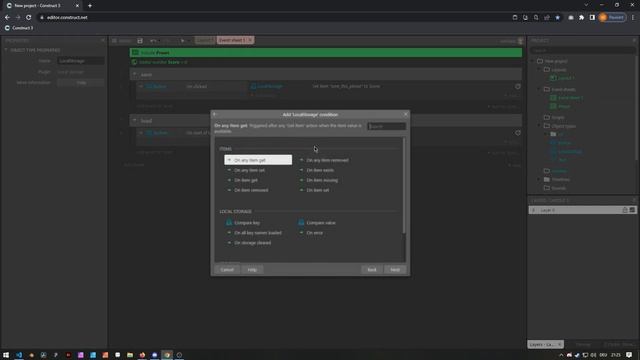Select 'Compare key' local storage condition
The height and width of the screenshot is (360, 640).
tap(243, 223)
